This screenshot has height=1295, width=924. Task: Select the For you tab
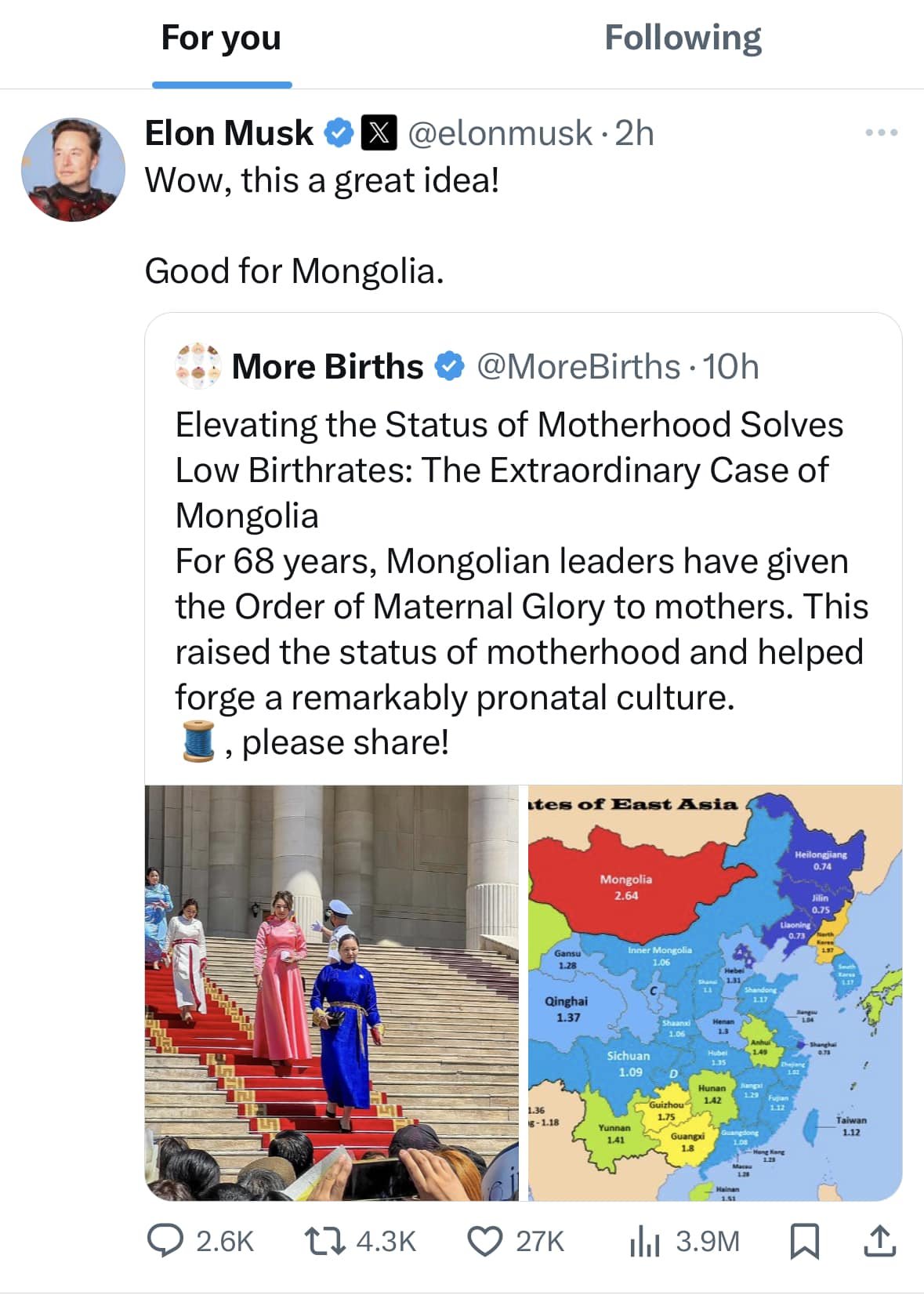coord(221,38)
